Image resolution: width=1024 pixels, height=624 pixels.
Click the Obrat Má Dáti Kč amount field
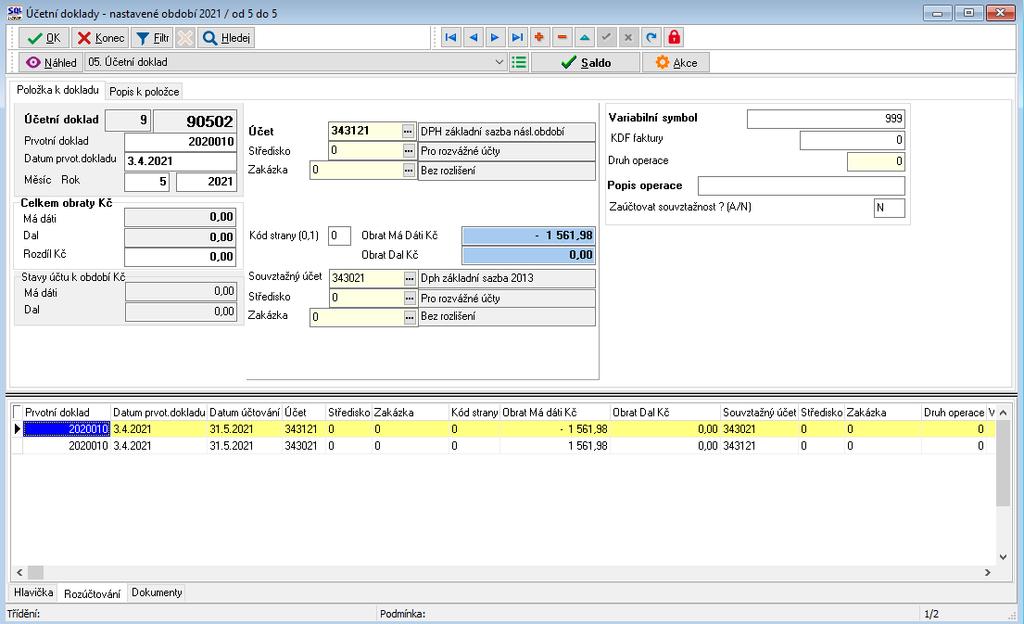[528, 235]
